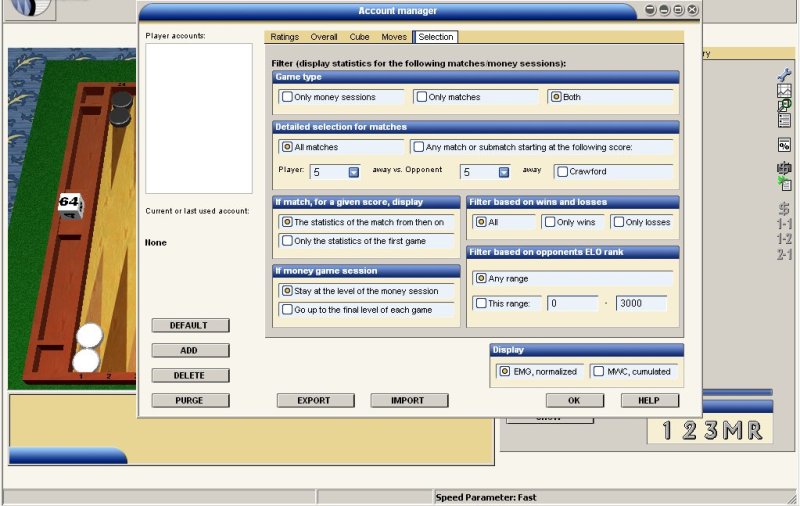Click the 1-1 score icon
This screenshot has height=506, width=800.
pos(784,224)
